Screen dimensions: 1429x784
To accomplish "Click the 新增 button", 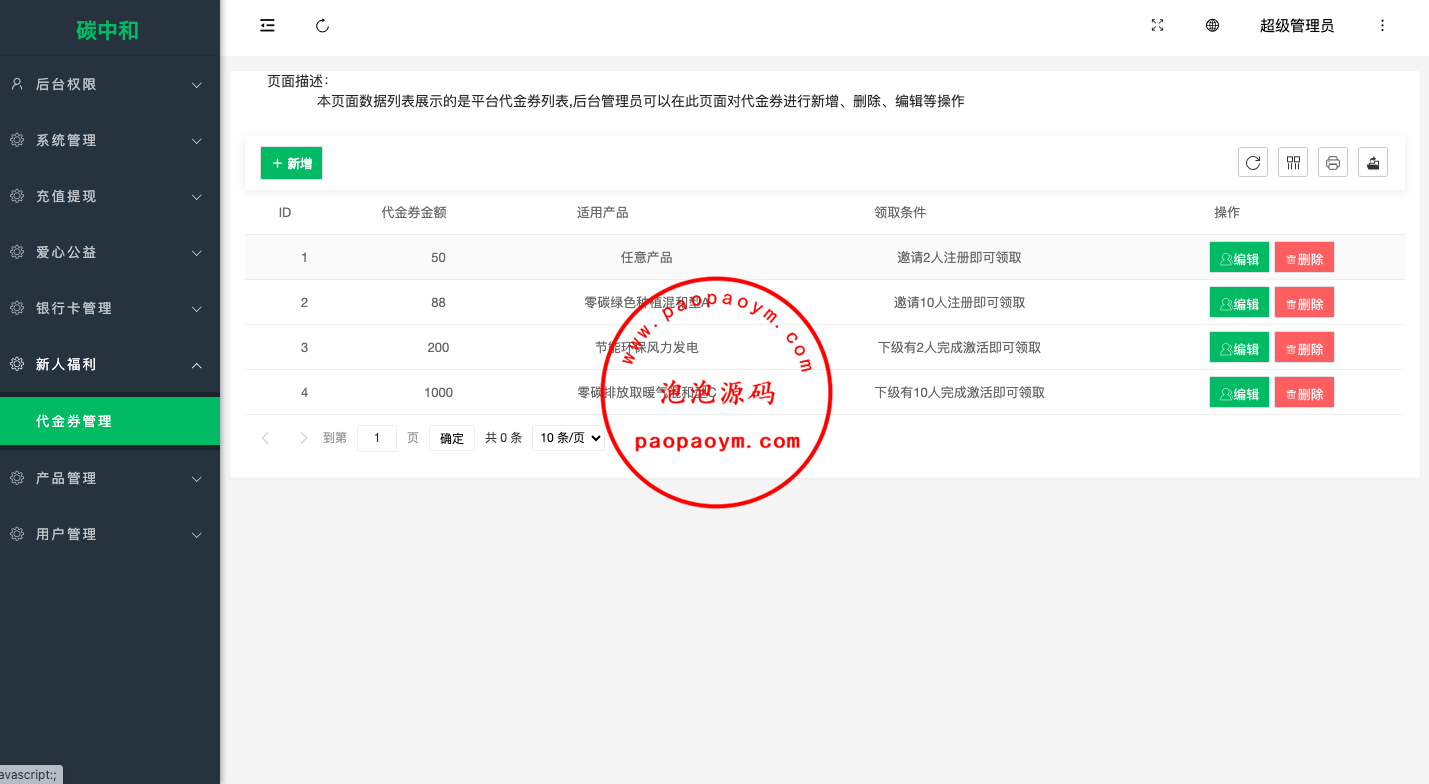I will (291, 163).
